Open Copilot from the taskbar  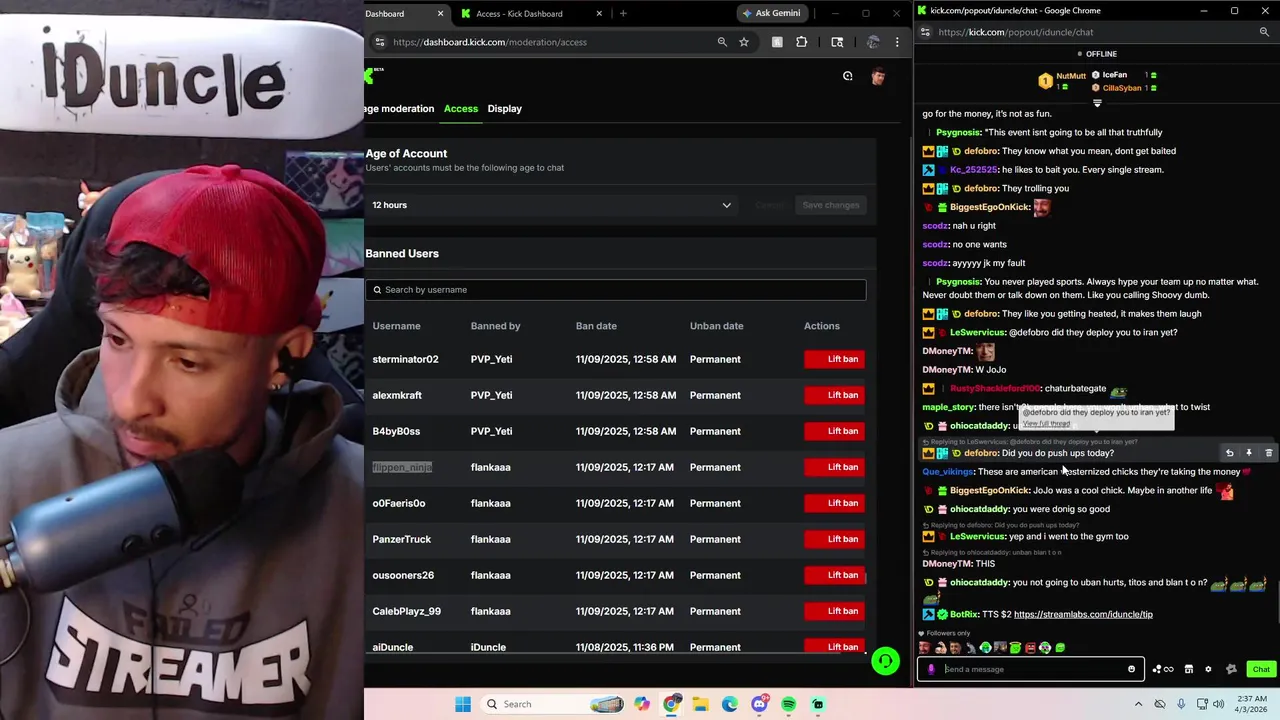(642, 704)
